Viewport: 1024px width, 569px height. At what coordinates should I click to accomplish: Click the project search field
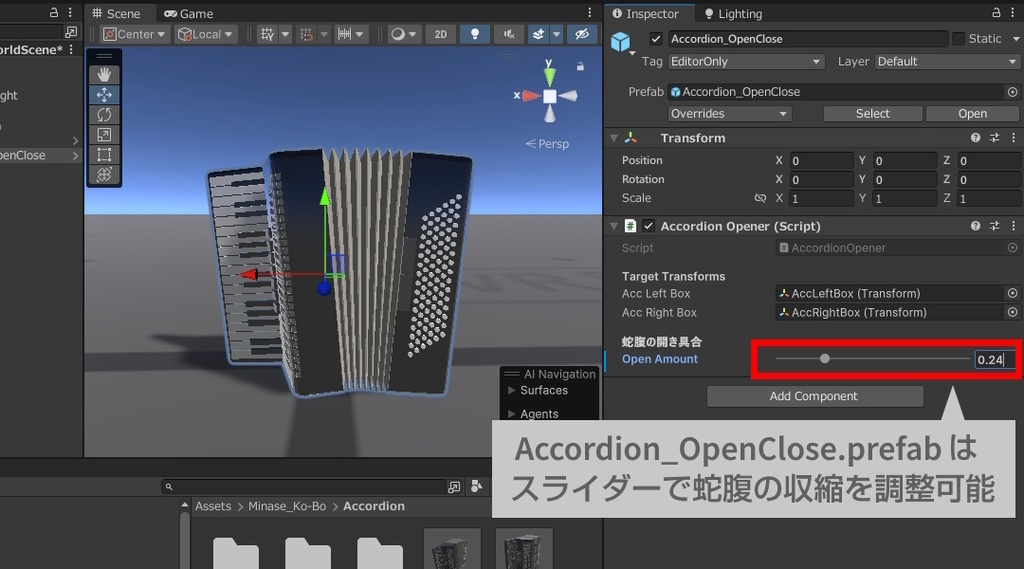pyautogui.click(x=303, y=487)
